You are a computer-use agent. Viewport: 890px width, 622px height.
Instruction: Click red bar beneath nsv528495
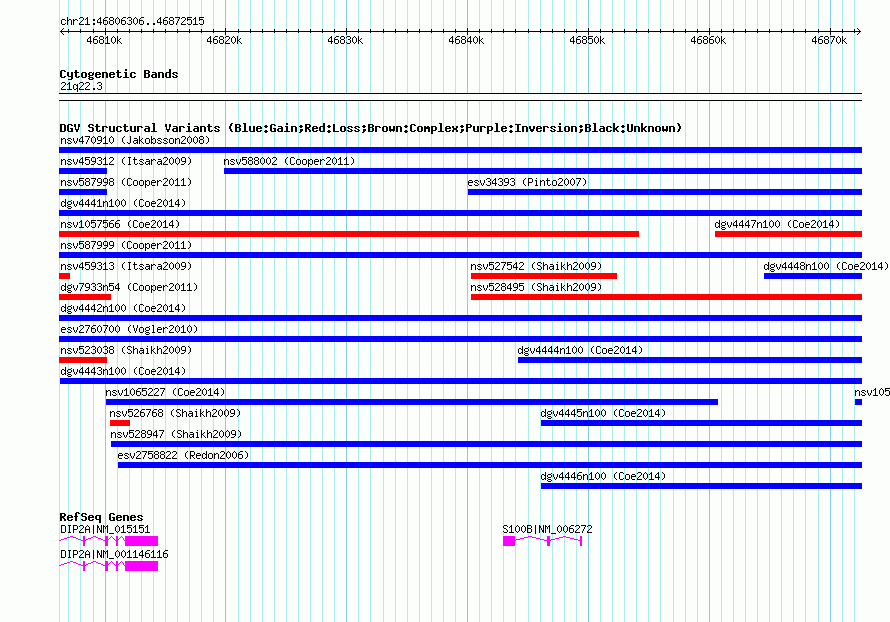666,297
